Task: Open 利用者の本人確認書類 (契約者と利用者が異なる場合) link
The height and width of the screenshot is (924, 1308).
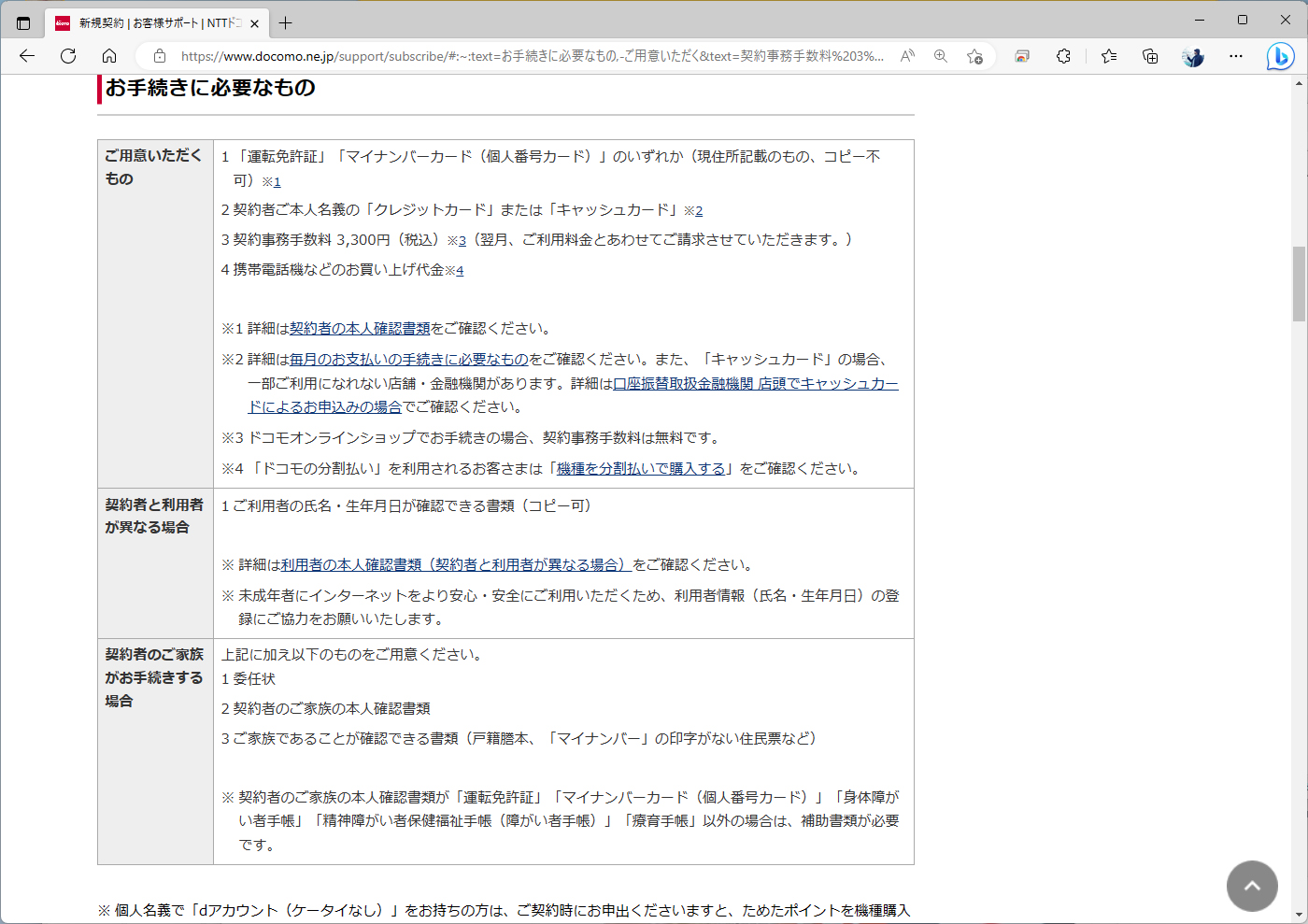Action: pyautogui.click(x=456, y=565)
